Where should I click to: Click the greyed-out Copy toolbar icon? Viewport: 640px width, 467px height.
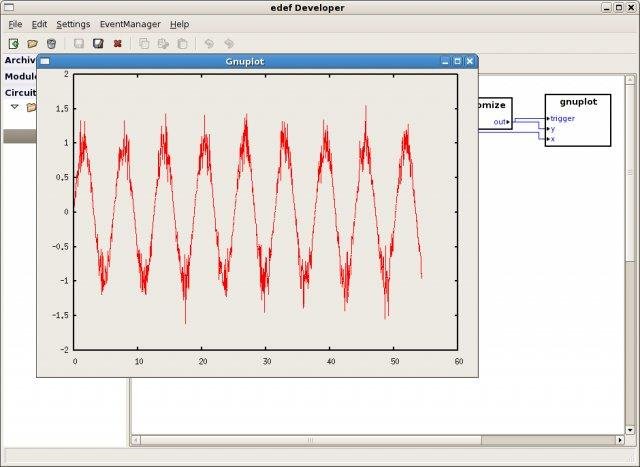144,43
